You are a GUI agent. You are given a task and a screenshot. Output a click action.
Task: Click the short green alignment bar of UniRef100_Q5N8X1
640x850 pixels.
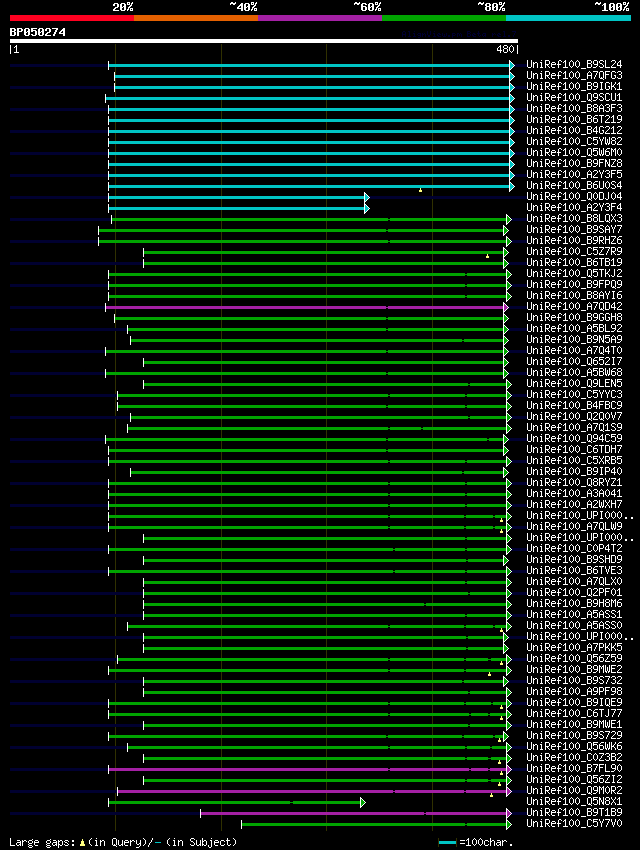(234, 802)
